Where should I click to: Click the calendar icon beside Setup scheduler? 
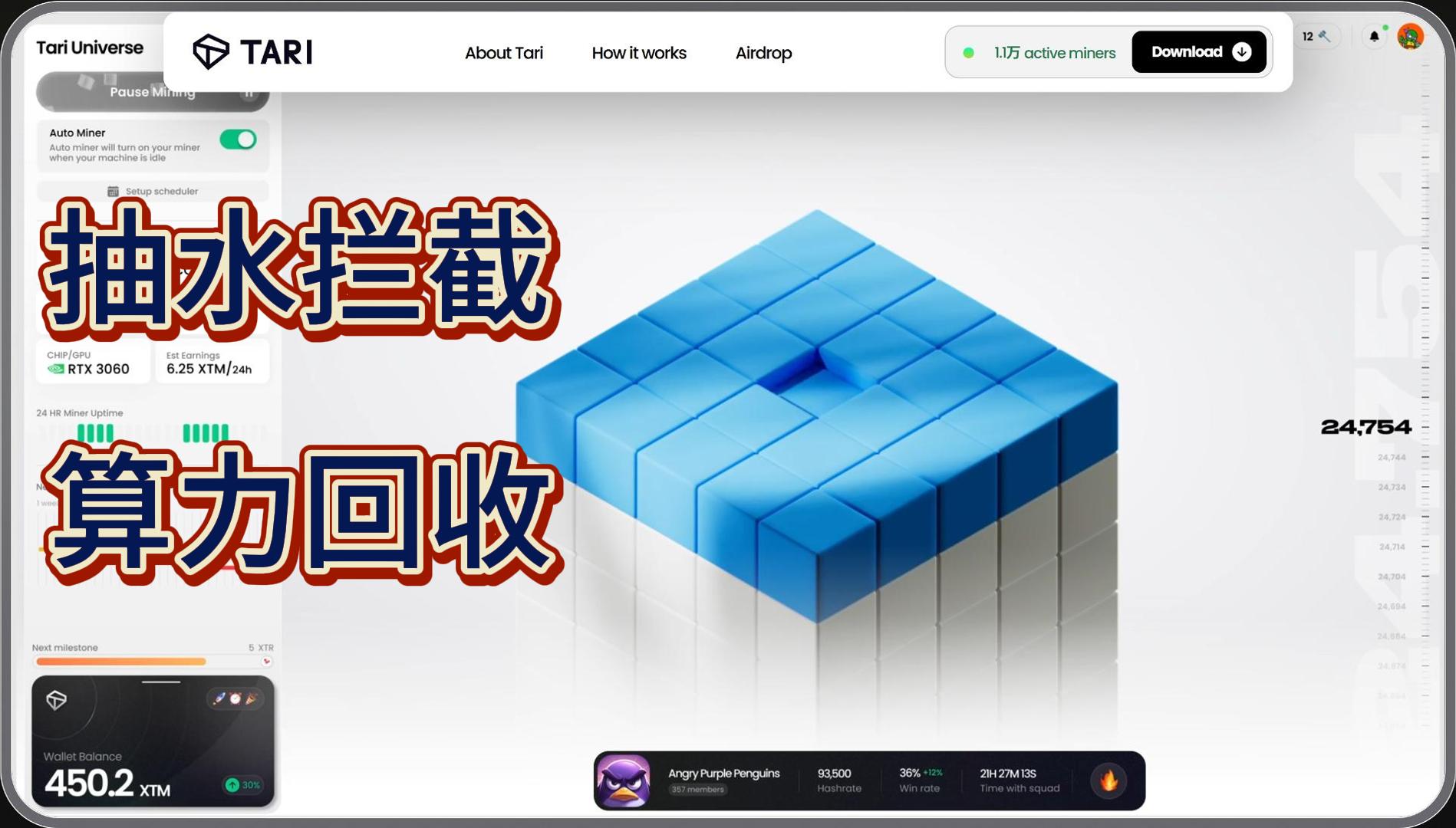[x=113, y=191]
